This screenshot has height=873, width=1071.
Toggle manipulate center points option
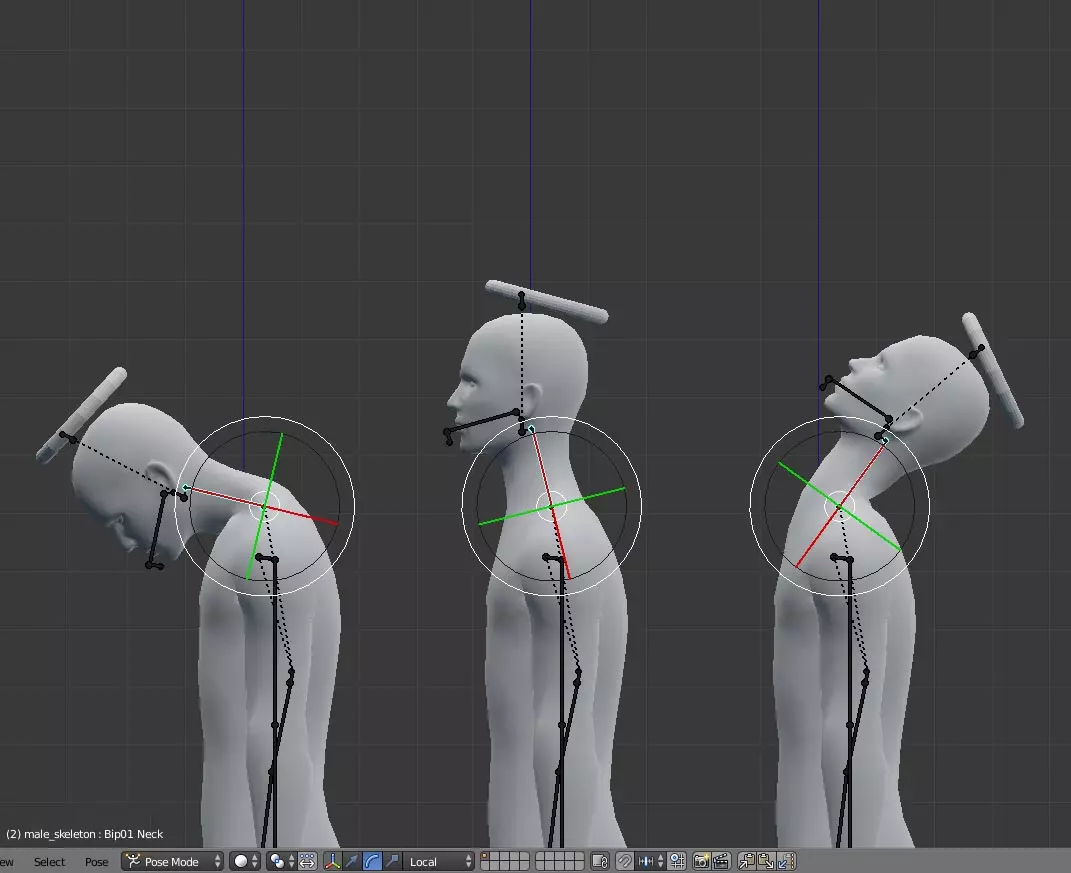[x=308, y=861]
